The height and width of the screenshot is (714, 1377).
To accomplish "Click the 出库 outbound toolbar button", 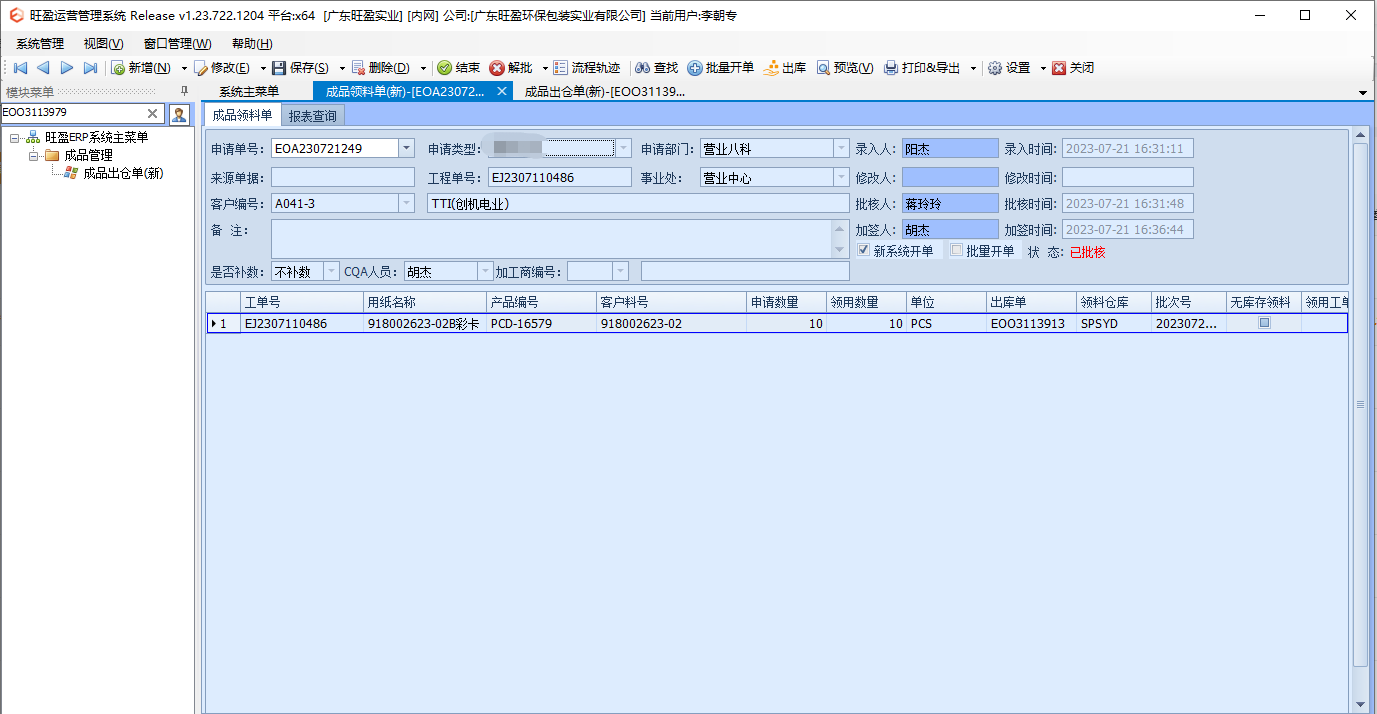I will click(785, 68).
